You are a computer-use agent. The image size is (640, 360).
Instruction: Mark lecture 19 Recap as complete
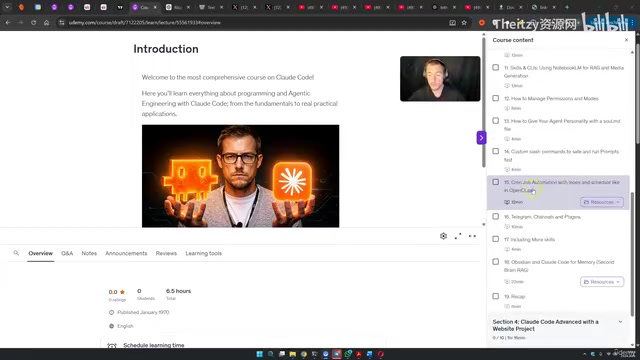point(496,296)
